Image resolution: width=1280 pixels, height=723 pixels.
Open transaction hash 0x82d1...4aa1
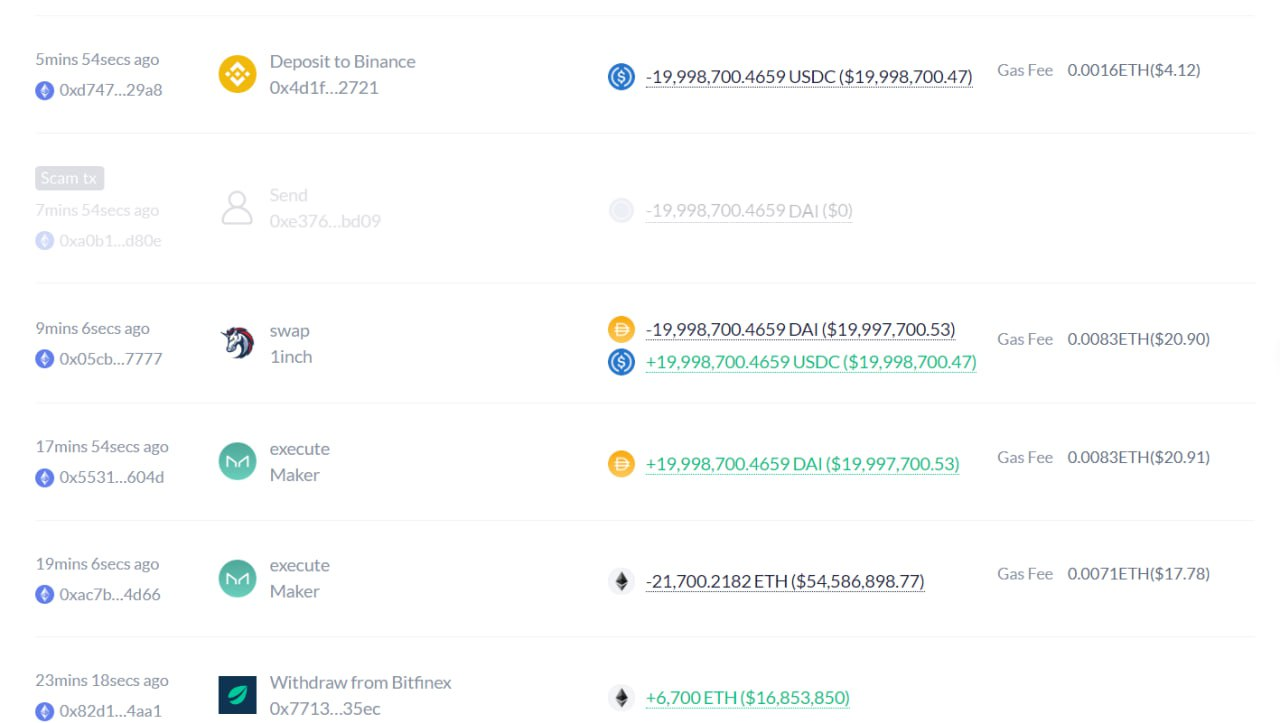[x=110, y=712]
